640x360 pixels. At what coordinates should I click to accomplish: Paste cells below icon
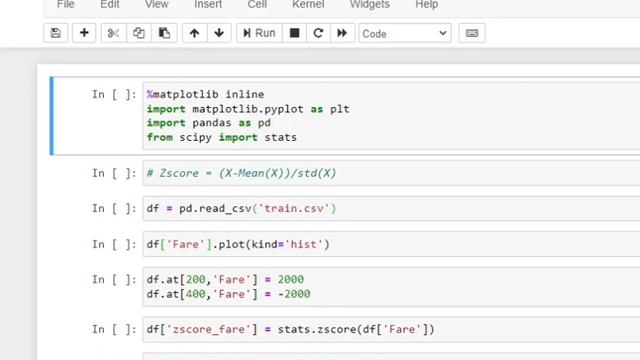[x=164, y=33]
